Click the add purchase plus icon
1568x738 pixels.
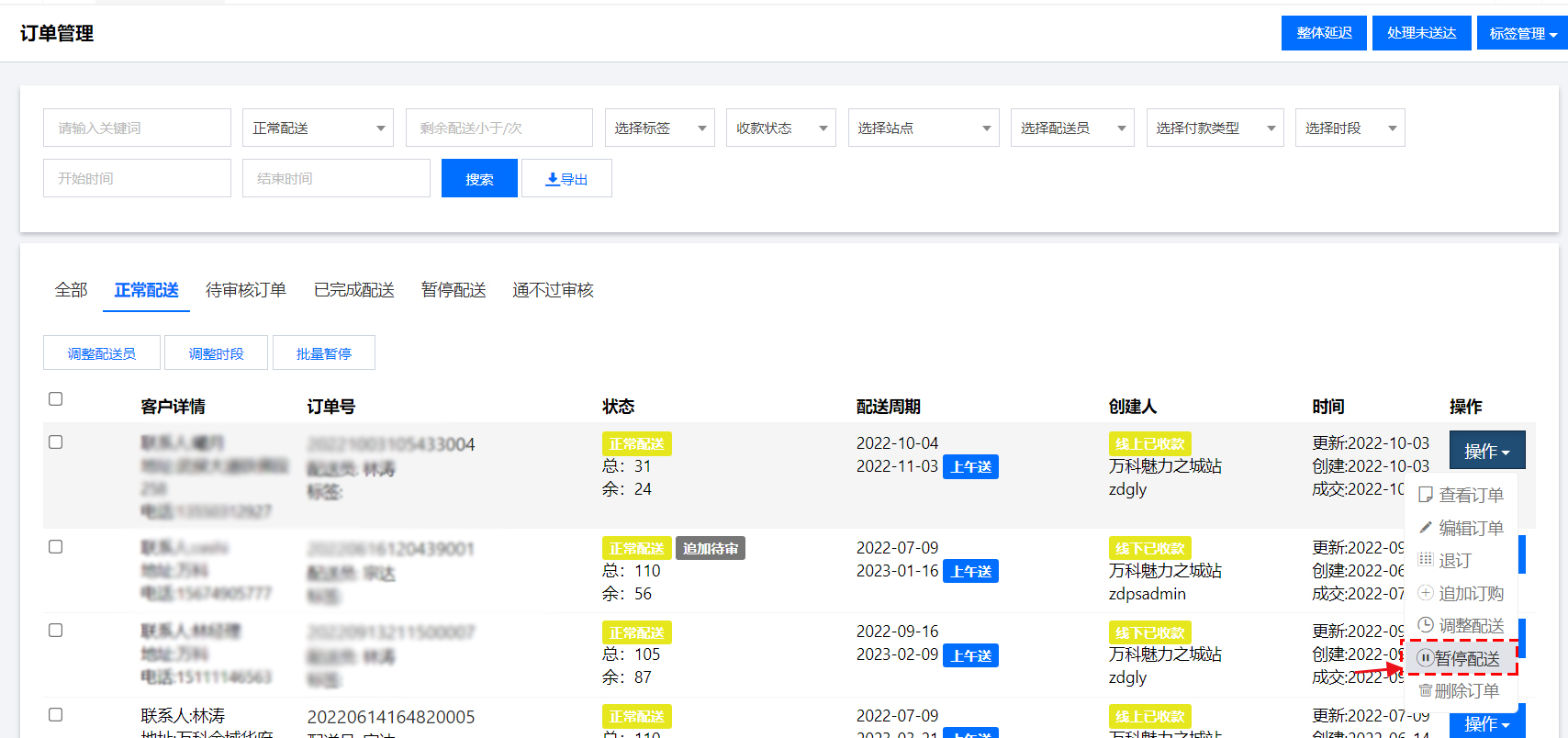(1425, 593)
